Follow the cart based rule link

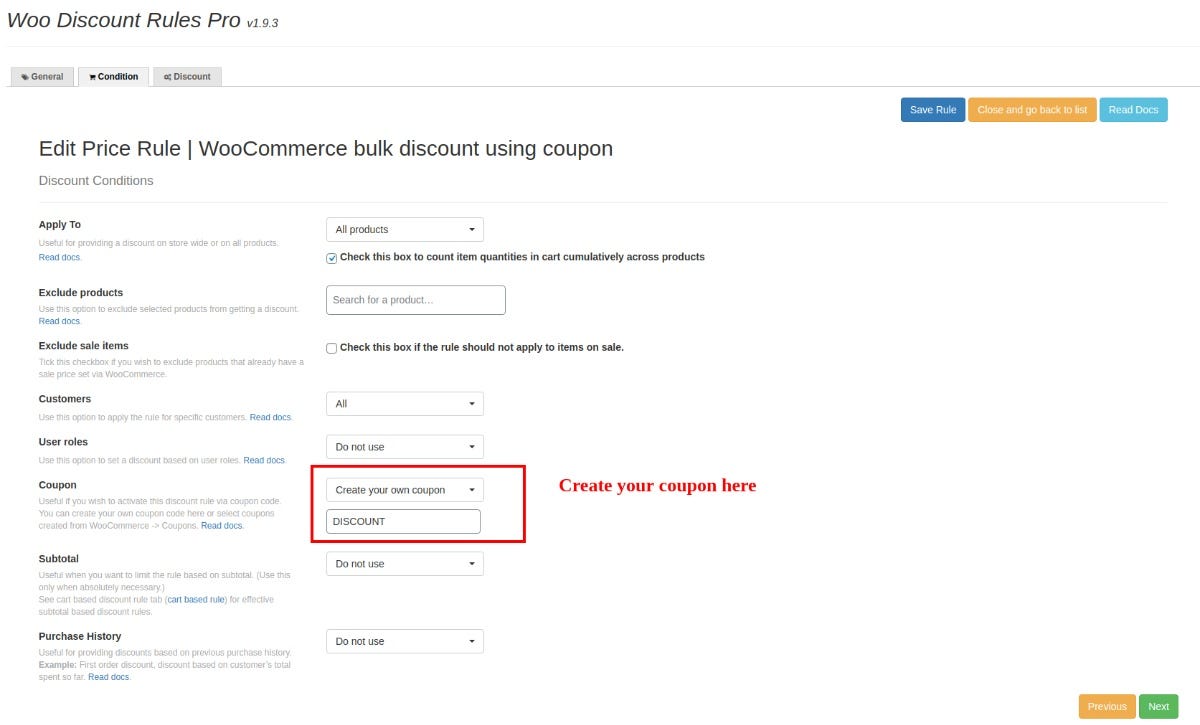tap(196, 599)
